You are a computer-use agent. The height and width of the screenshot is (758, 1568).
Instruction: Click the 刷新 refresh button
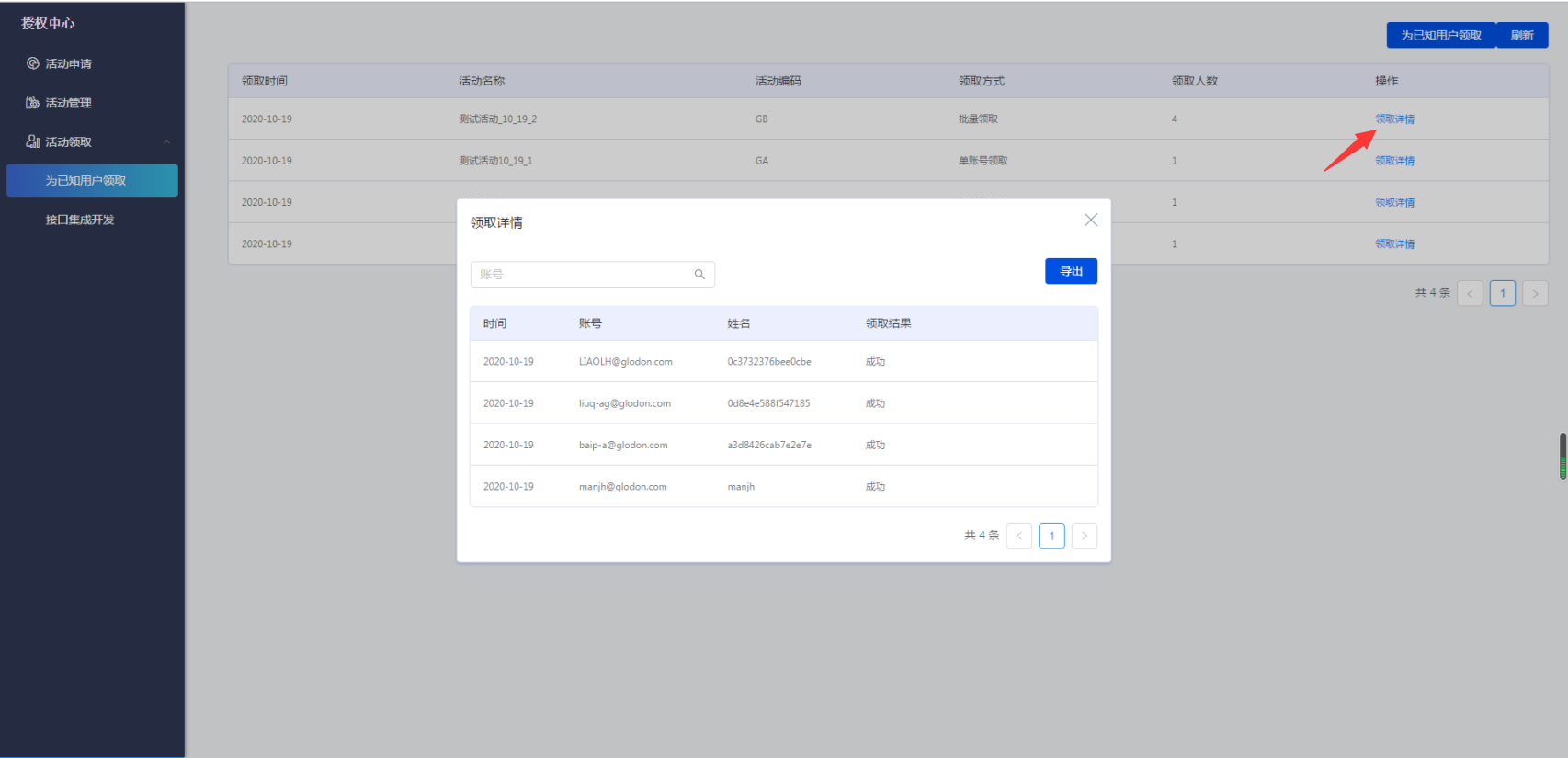(x=1522, y=35)
